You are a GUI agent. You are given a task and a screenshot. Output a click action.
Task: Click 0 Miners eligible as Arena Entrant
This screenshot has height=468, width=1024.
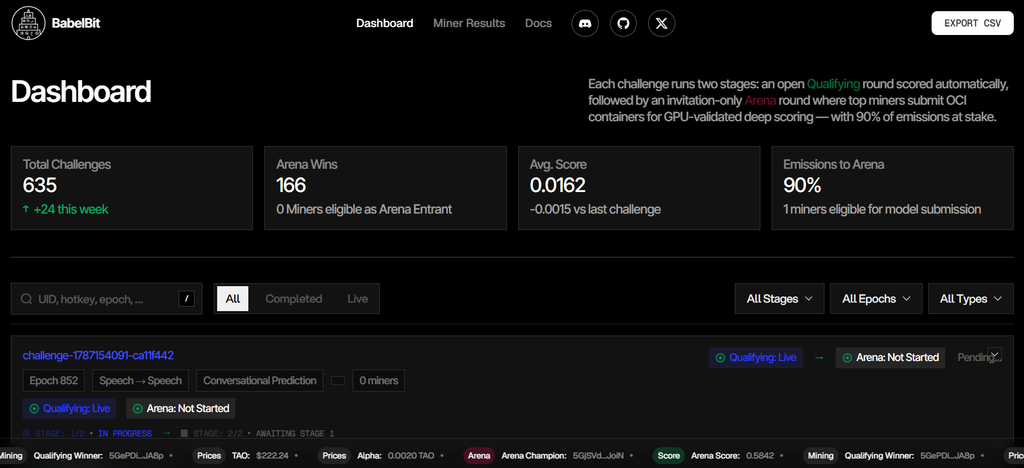pyautogui.click(x=364, y=210)
